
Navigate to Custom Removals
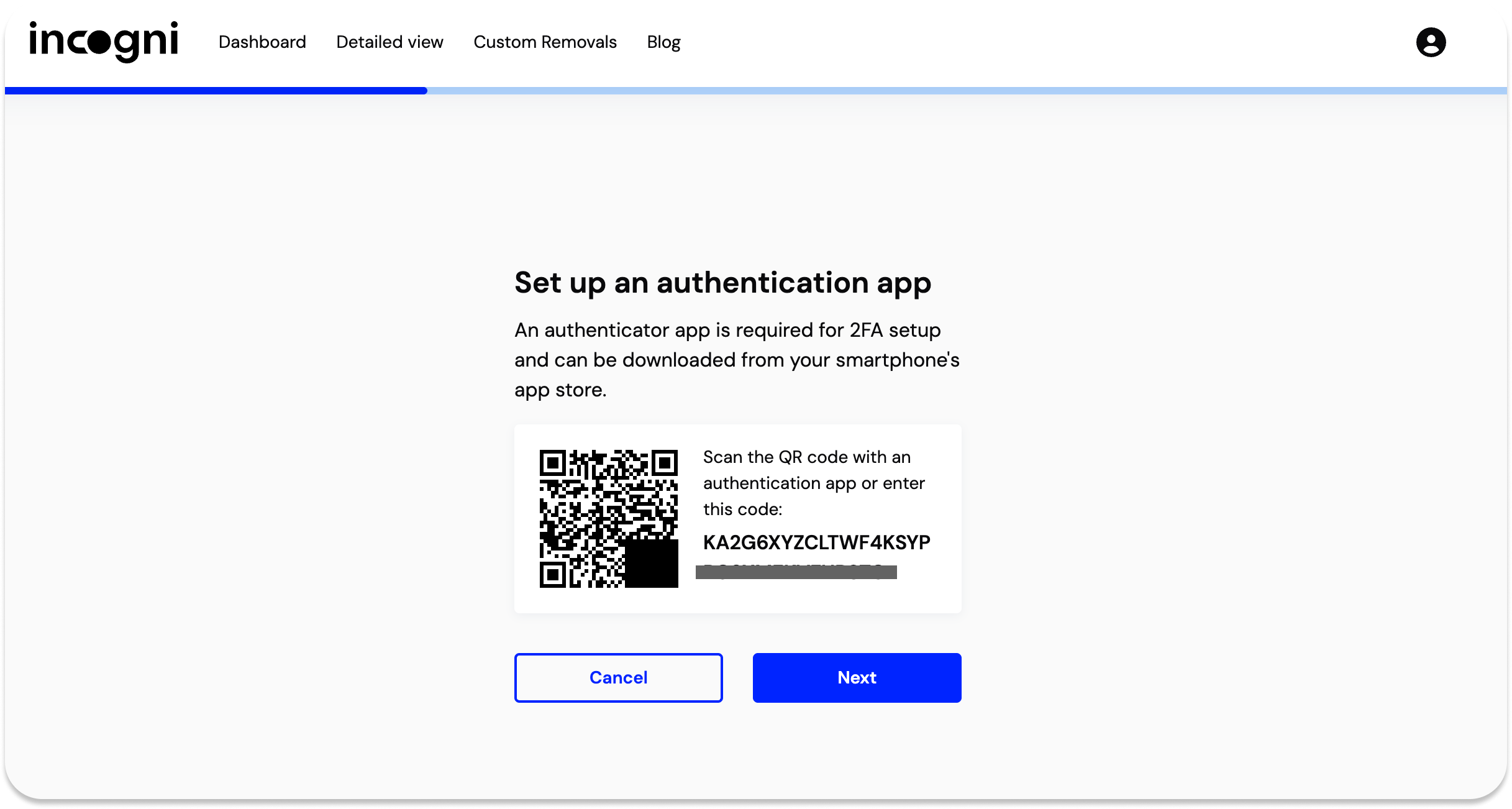click(545, 42)
